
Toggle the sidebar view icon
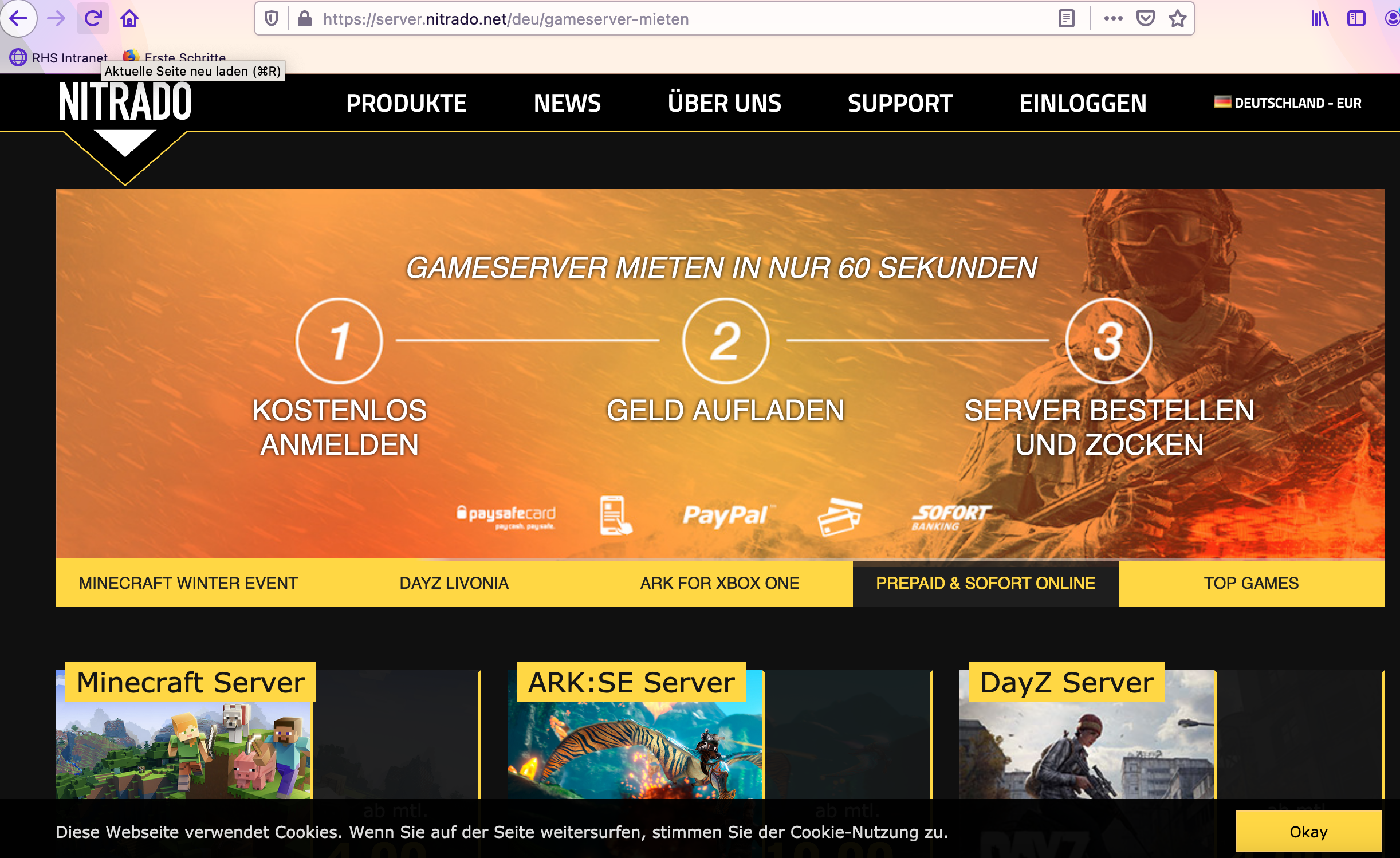pyautogui.click(x=1356, y=19)
